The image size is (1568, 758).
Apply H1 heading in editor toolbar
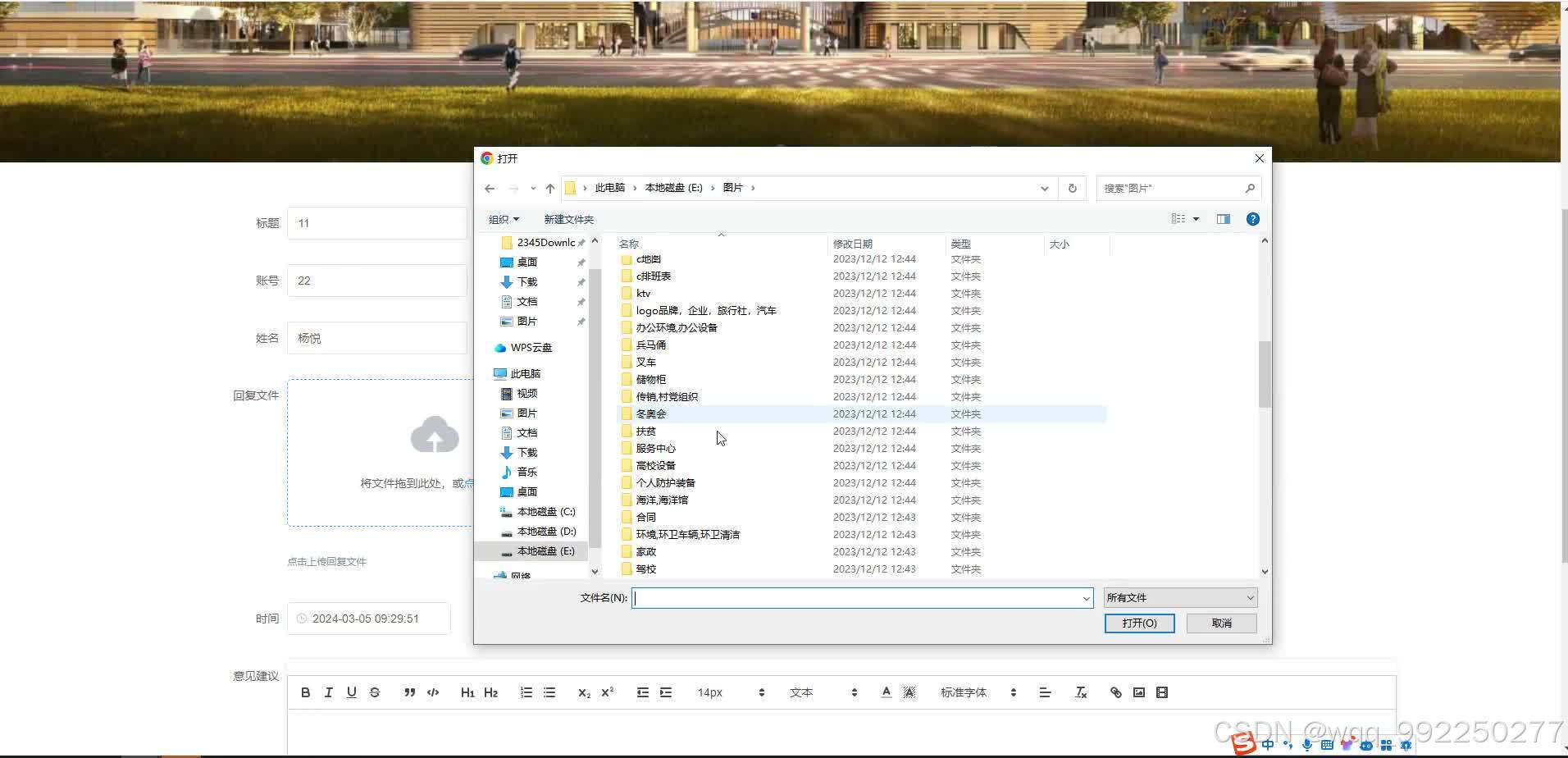[467, 692]
